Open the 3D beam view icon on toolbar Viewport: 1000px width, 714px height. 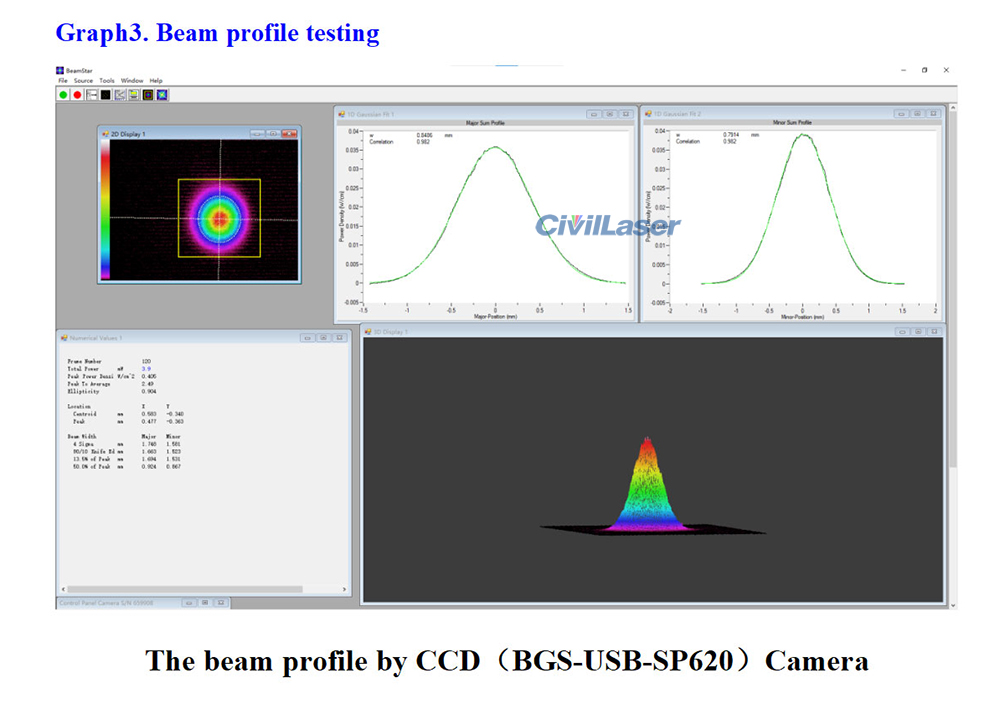[162, 95]
